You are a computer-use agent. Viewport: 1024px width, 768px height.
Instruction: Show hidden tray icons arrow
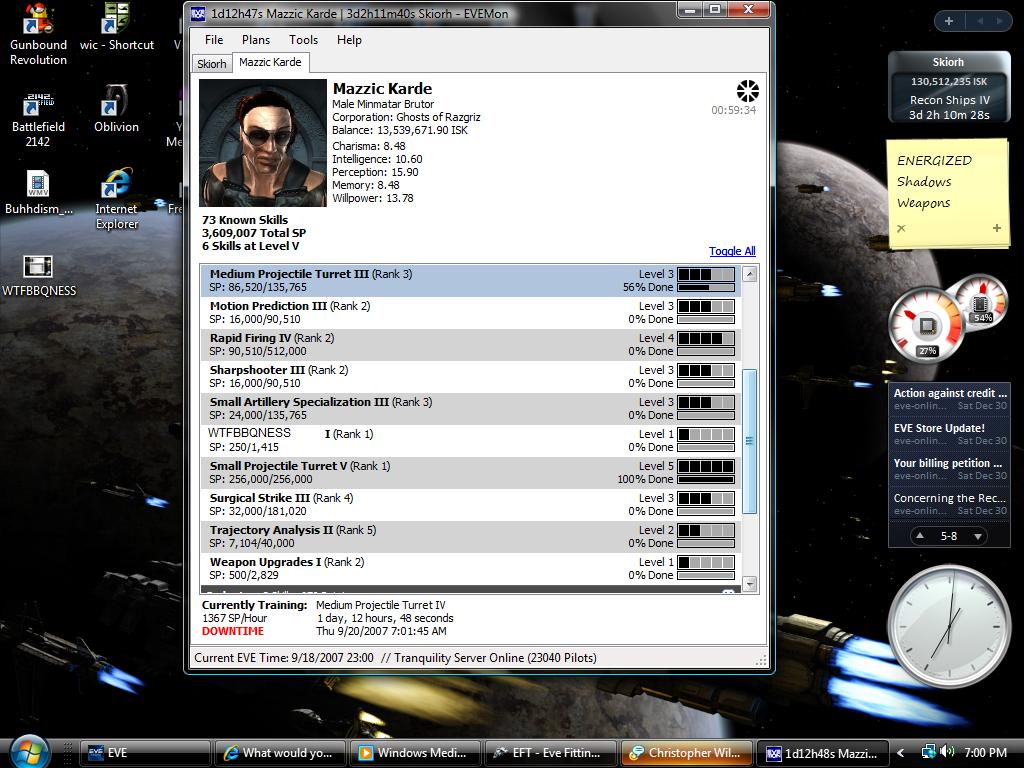tap(901, 753)
